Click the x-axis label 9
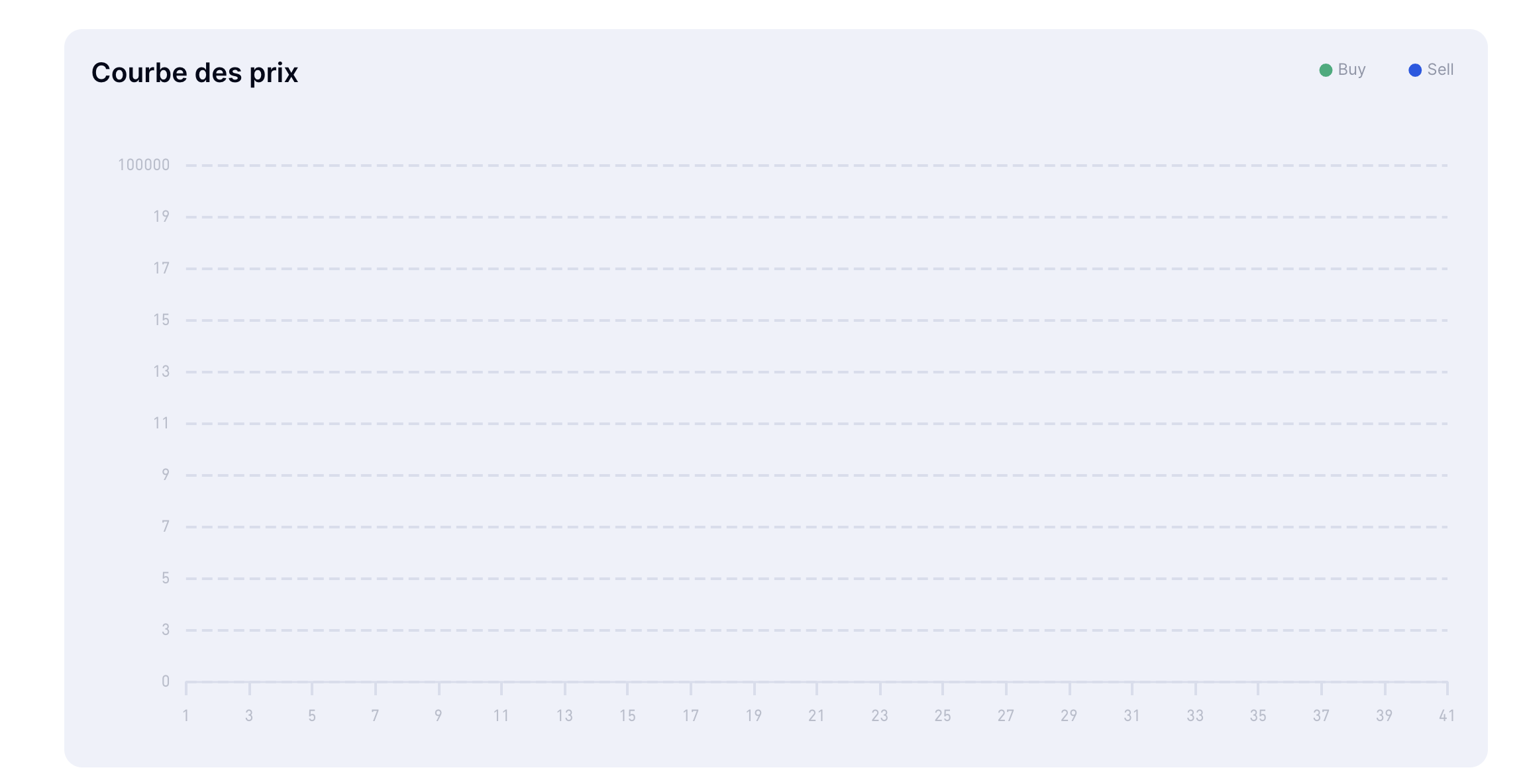The image size is (1525, 784). 439,716
